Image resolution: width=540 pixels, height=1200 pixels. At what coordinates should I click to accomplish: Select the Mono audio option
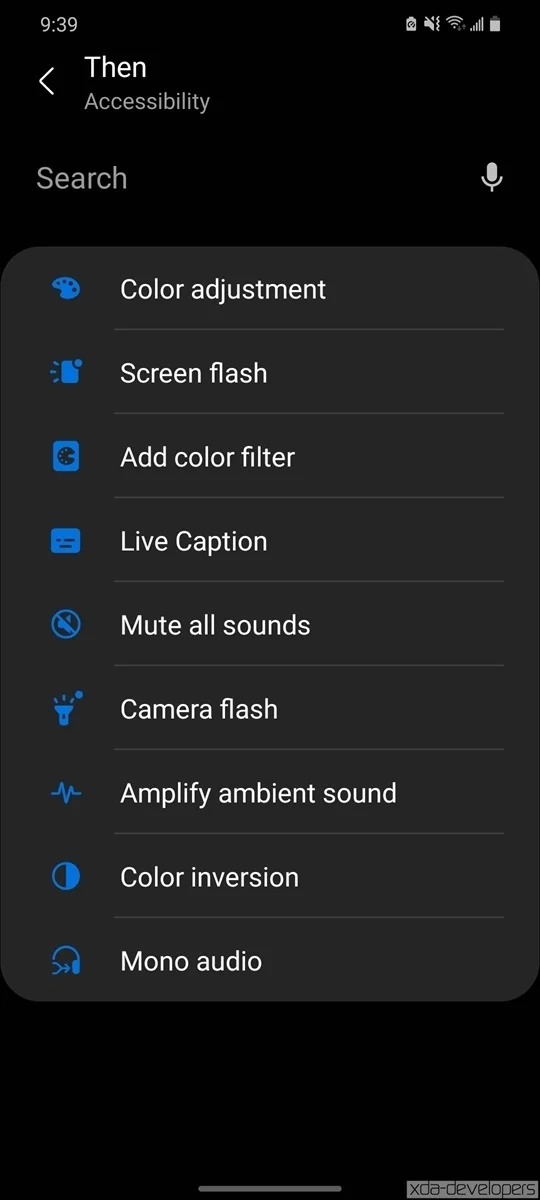click(270, 961)
